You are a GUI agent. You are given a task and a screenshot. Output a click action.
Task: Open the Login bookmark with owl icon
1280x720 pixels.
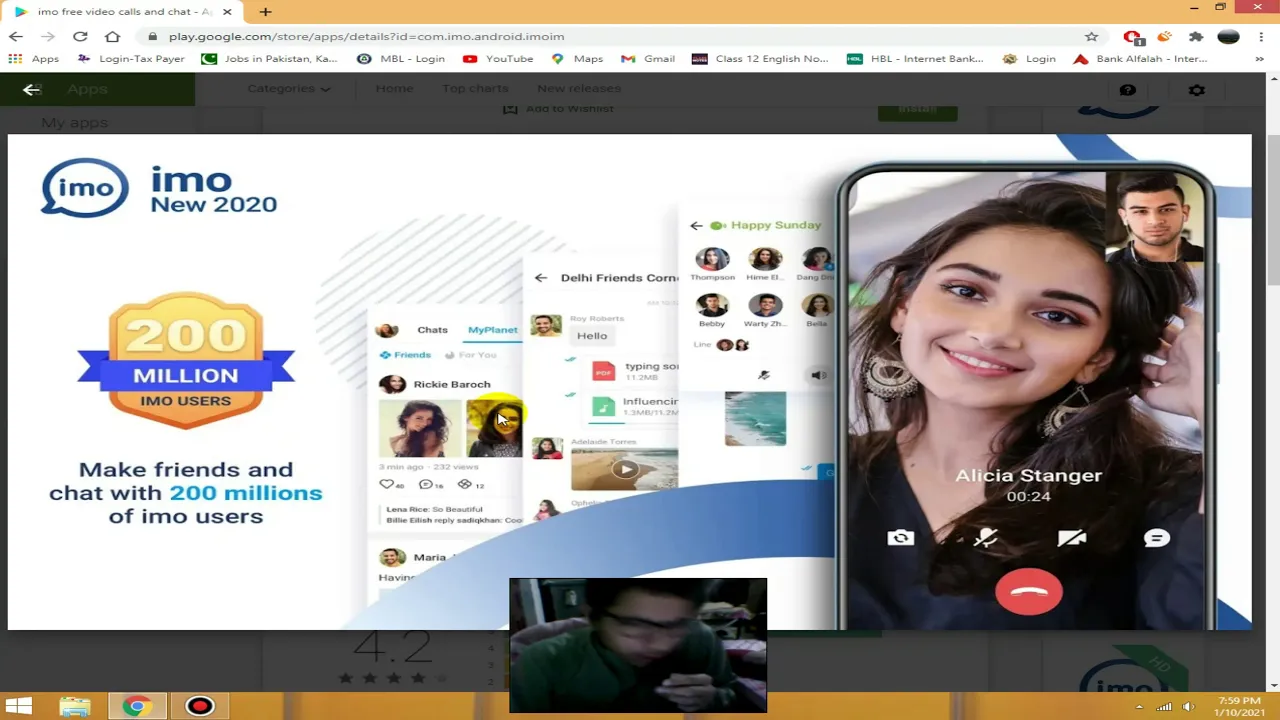[x=1029, y=59]
